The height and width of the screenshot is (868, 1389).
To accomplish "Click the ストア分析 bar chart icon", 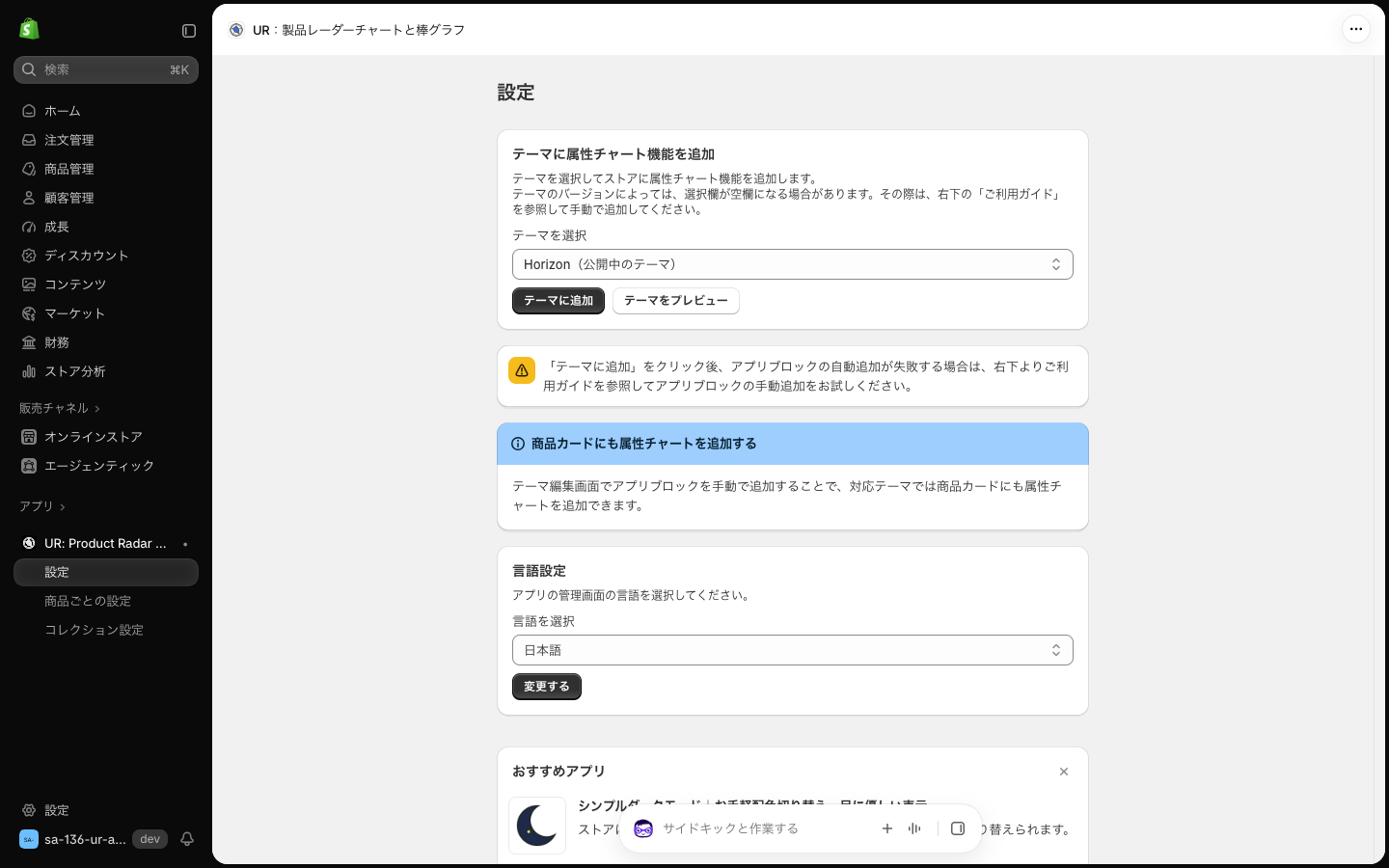I will (29, 371).
